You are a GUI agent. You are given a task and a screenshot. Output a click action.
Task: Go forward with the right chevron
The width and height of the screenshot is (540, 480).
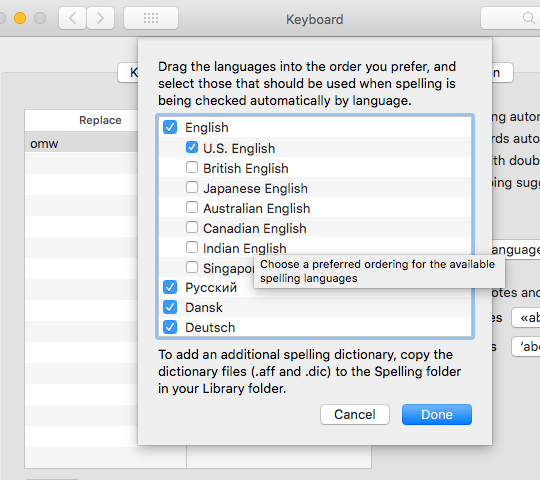(100, 18)
